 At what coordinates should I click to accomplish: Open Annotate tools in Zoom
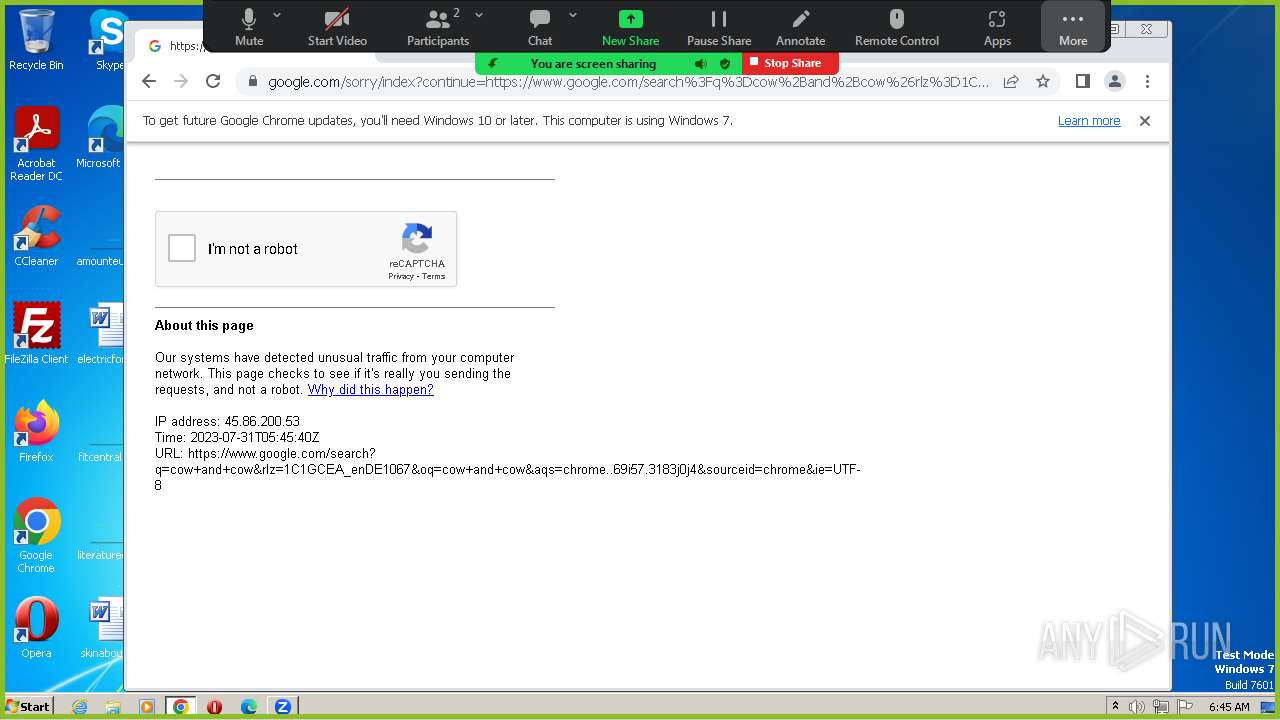point(801,27)
